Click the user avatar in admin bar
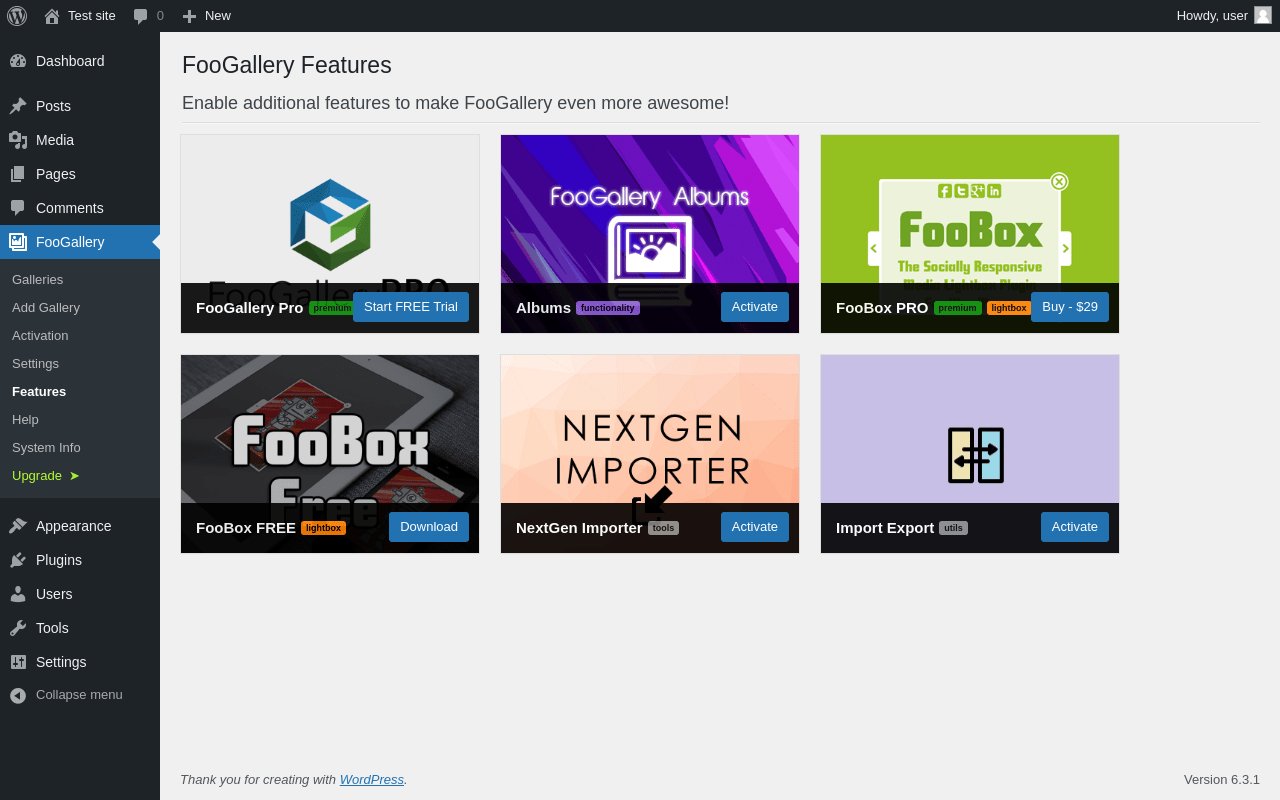This screenshot has height=800, width=1280. [1263, 15]
